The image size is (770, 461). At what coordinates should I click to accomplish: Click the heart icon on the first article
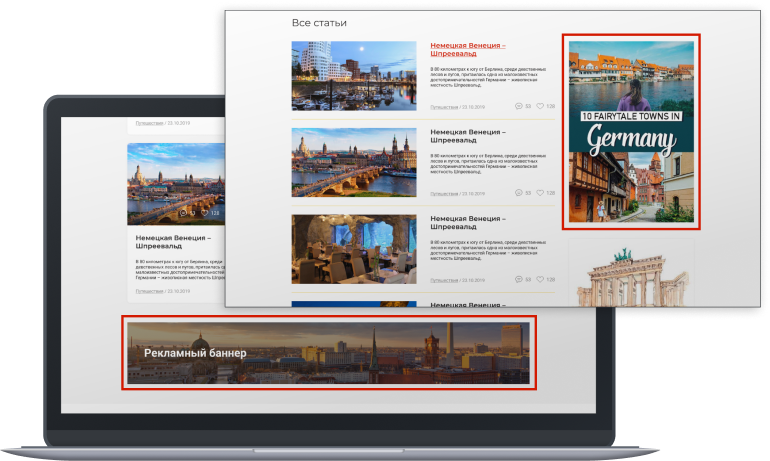click(540, 106)
